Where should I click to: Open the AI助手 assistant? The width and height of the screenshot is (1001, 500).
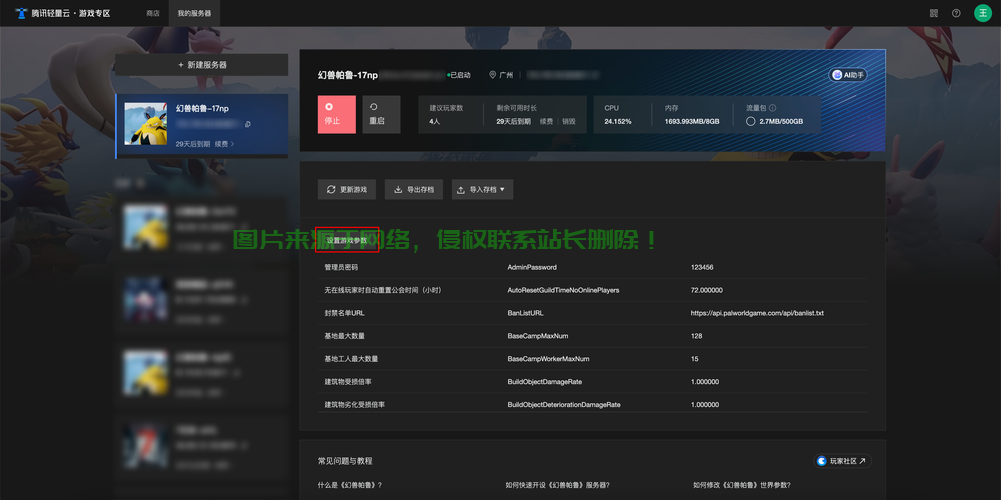(x=848, y=75)
